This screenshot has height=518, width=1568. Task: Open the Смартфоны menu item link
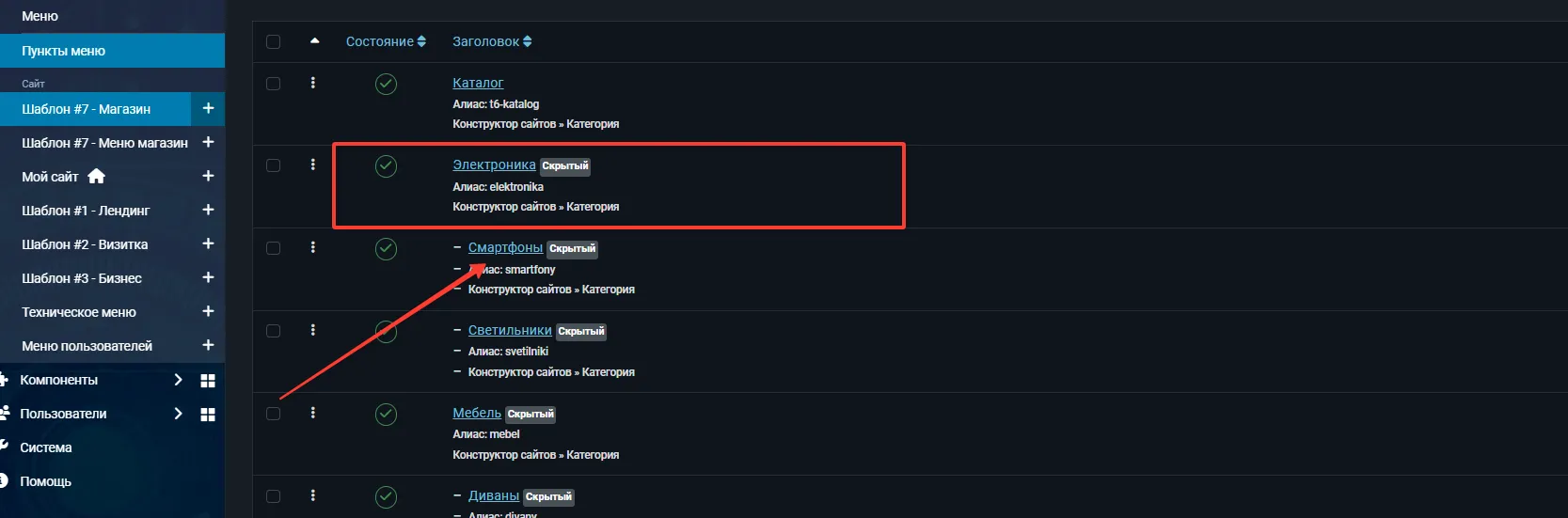tap(505, 248)
